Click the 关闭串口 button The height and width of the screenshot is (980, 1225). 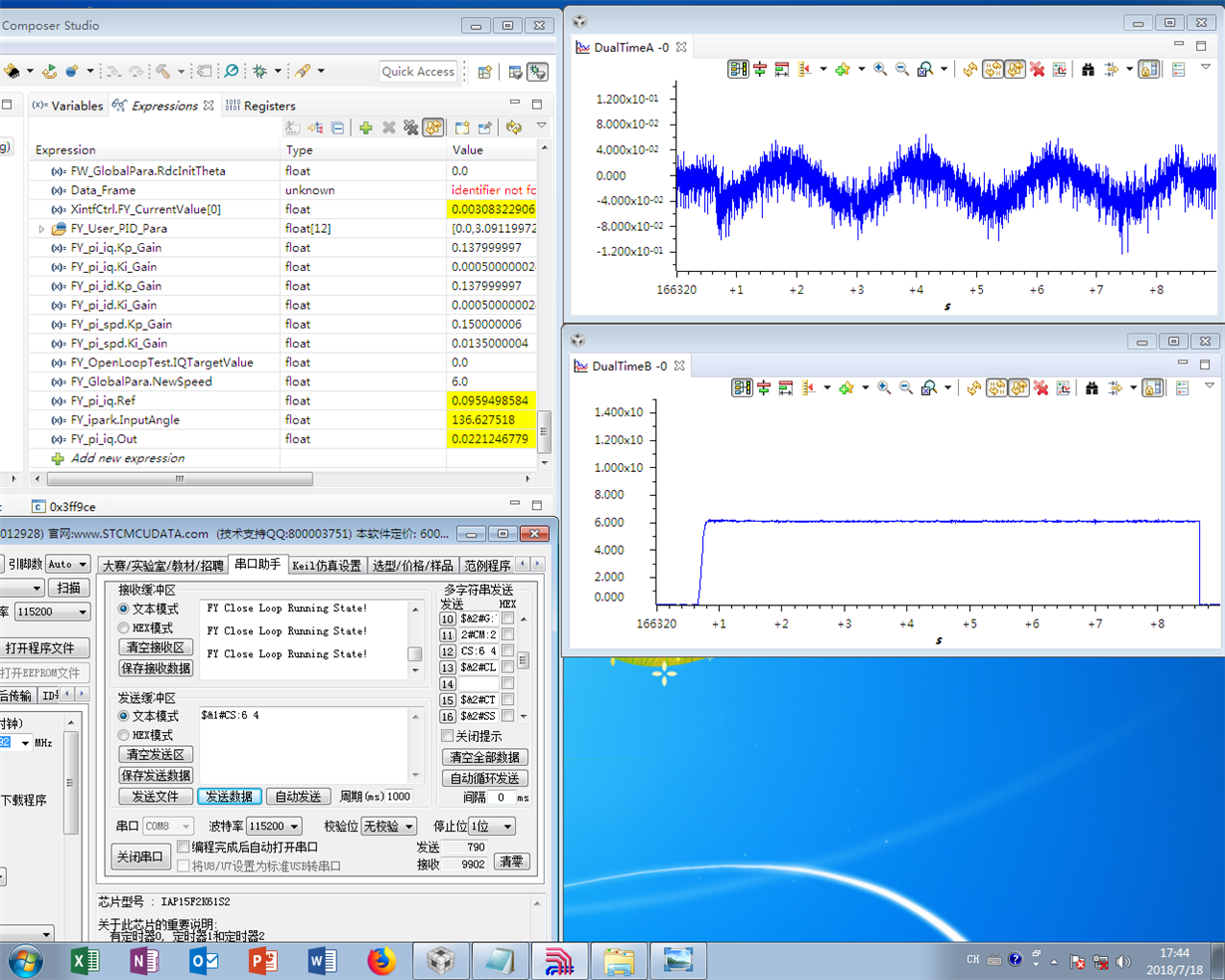point(140,857)
